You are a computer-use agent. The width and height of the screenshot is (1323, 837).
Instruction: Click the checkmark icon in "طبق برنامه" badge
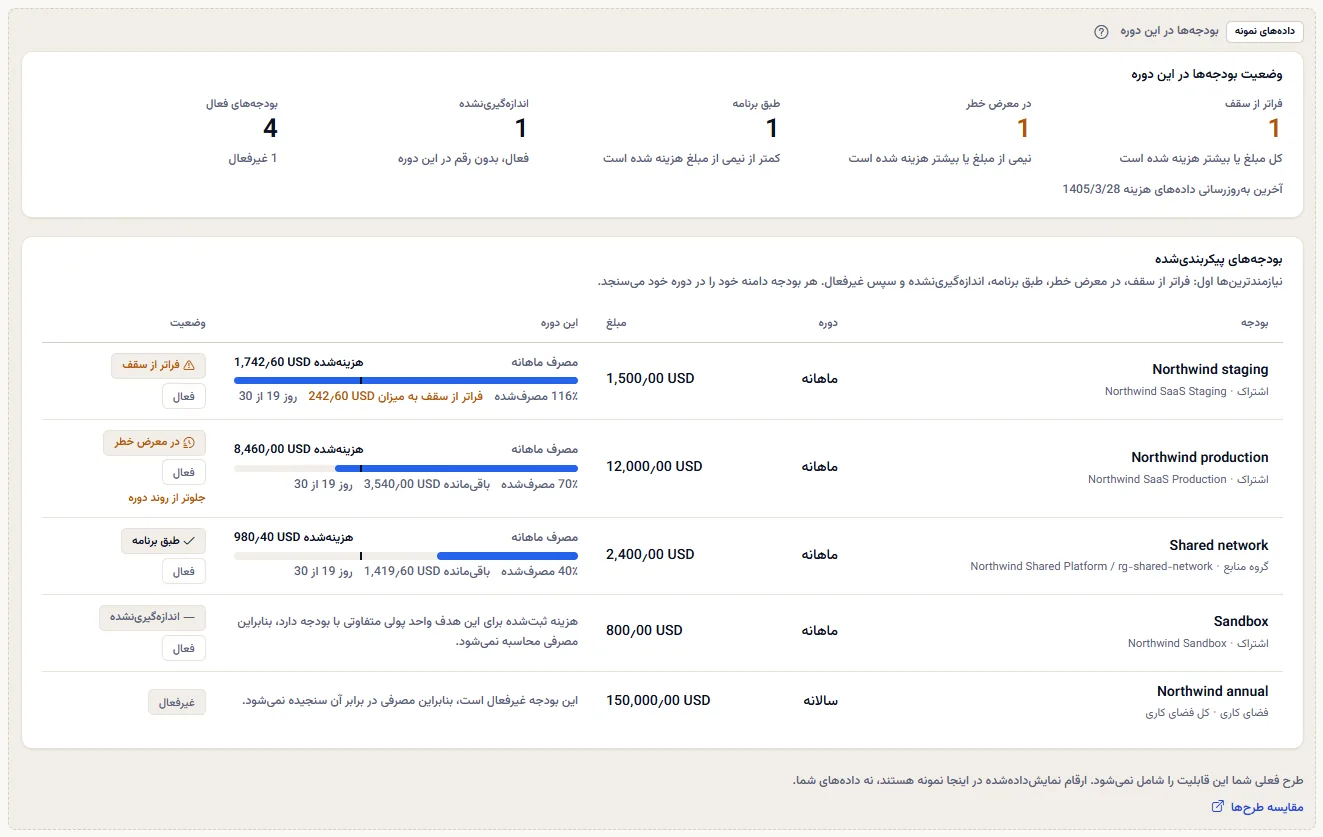(x=189, y=541)
